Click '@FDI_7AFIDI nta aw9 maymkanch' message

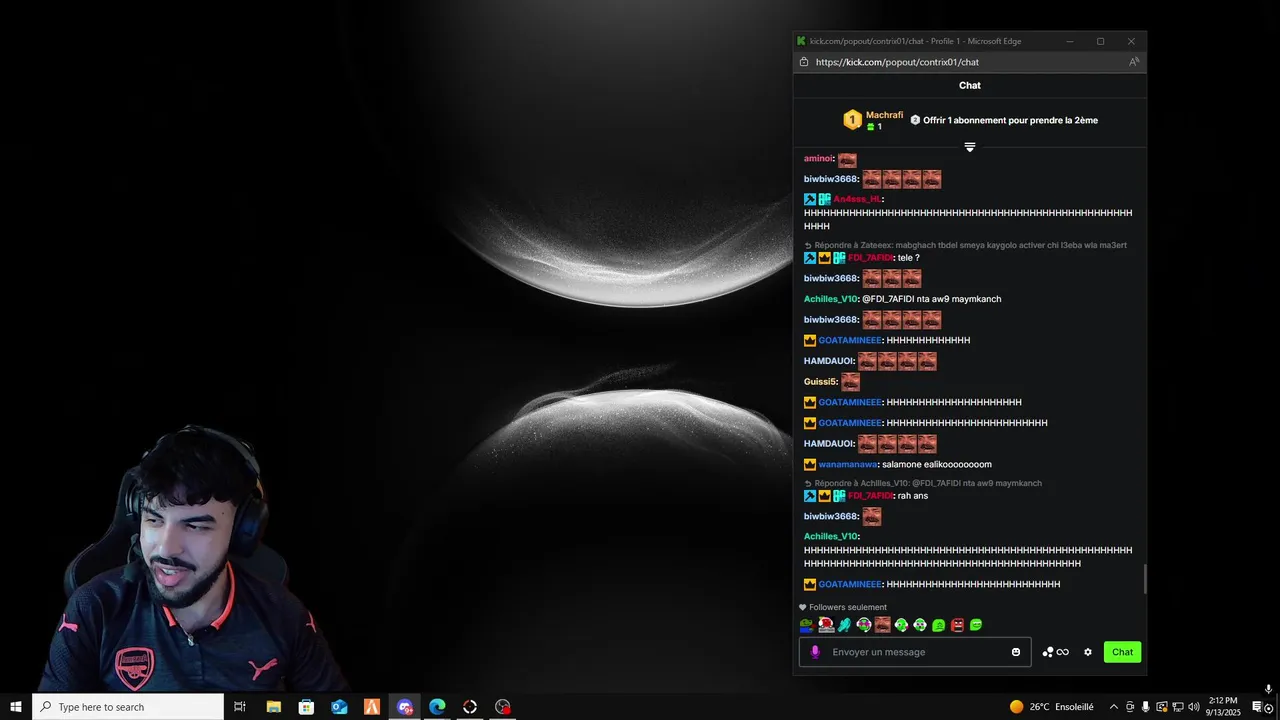[x=931, y=299]
